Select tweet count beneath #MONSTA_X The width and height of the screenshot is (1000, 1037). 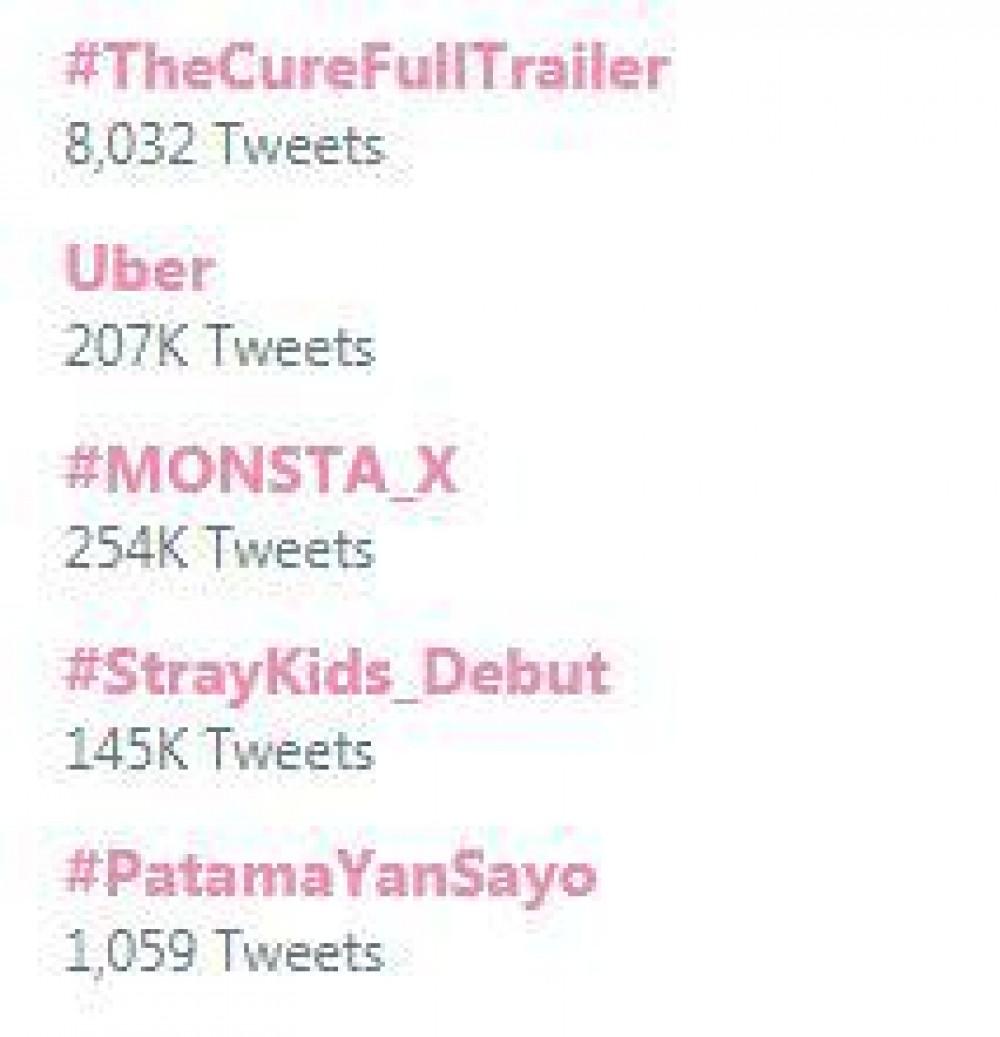[219, 549]
